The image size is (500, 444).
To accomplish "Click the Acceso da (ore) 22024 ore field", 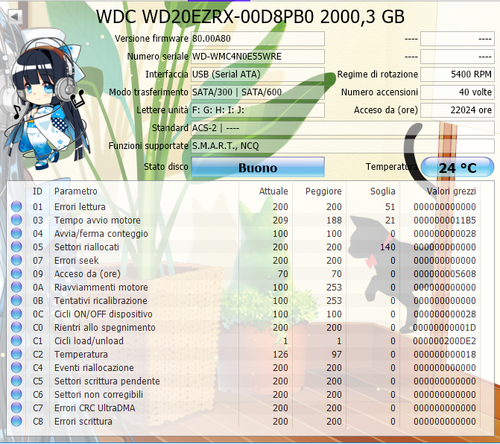I will pos(457,110).
